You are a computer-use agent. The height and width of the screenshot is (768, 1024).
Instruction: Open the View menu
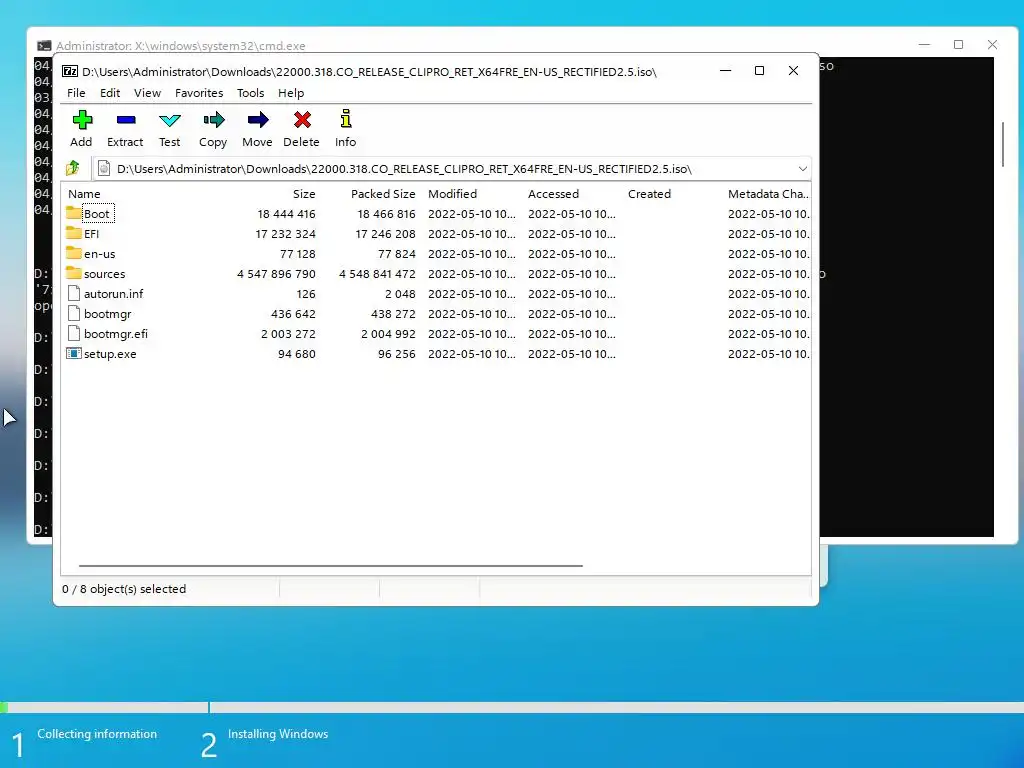(148, 93)
